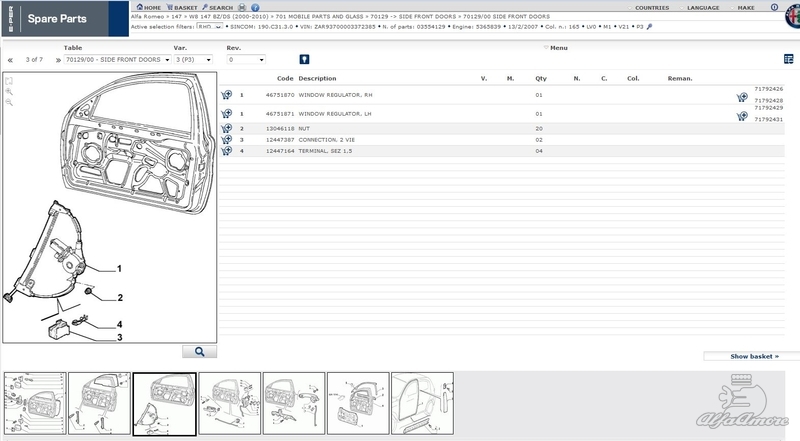Select the fifth drawing thumbnail
Image resolution: width=800 pixels, height=441 pixels.
point(294,403)
